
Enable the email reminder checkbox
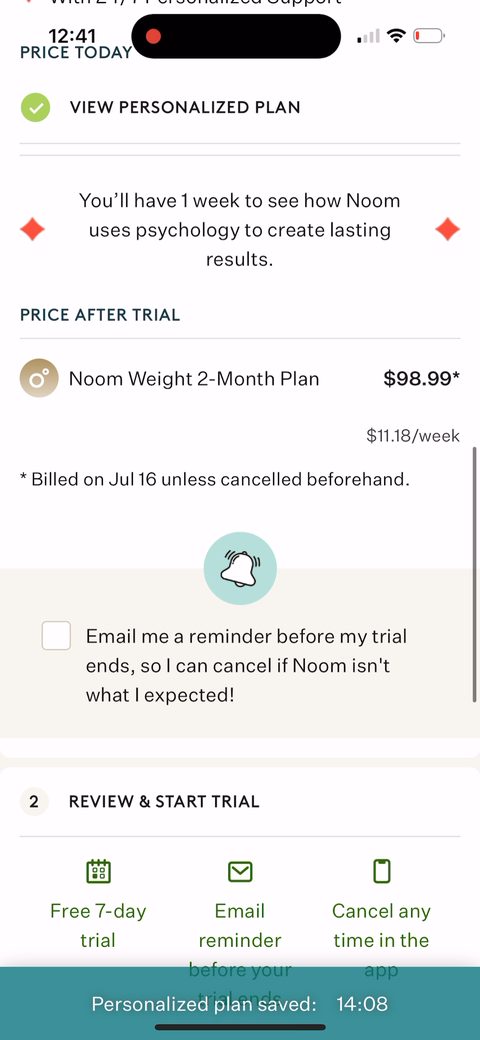(56, 636)
